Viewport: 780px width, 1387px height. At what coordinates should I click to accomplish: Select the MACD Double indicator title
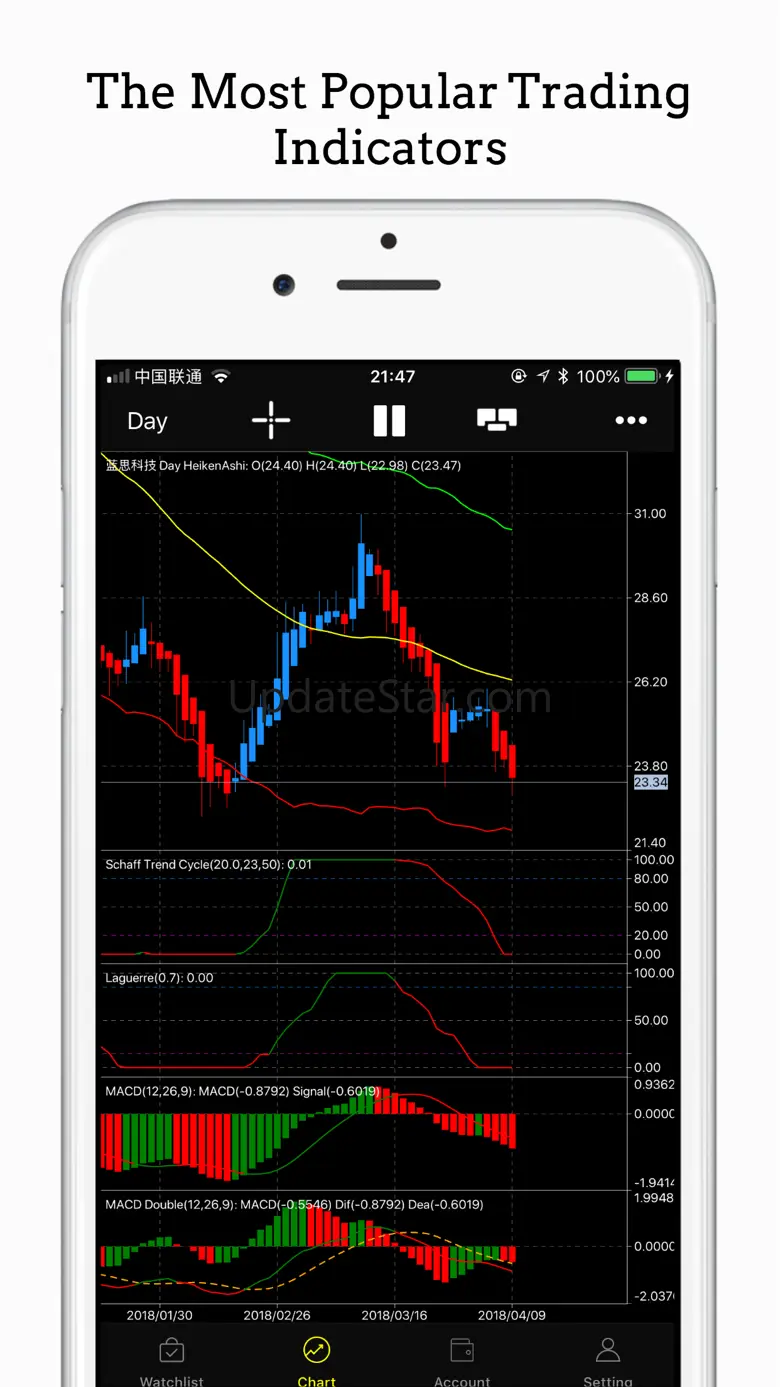[294, 1205]
